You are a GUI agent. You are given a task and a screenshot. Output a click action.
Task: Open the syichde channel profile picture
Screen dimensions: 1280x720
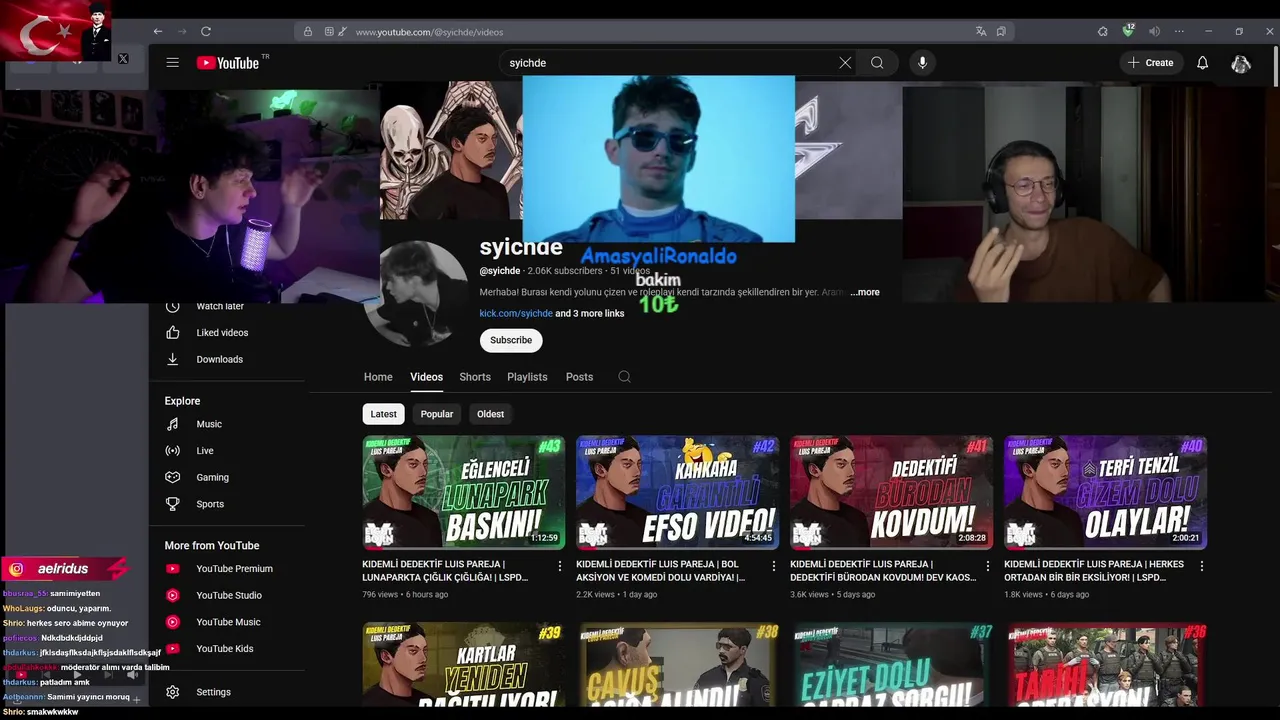point(418,293)
